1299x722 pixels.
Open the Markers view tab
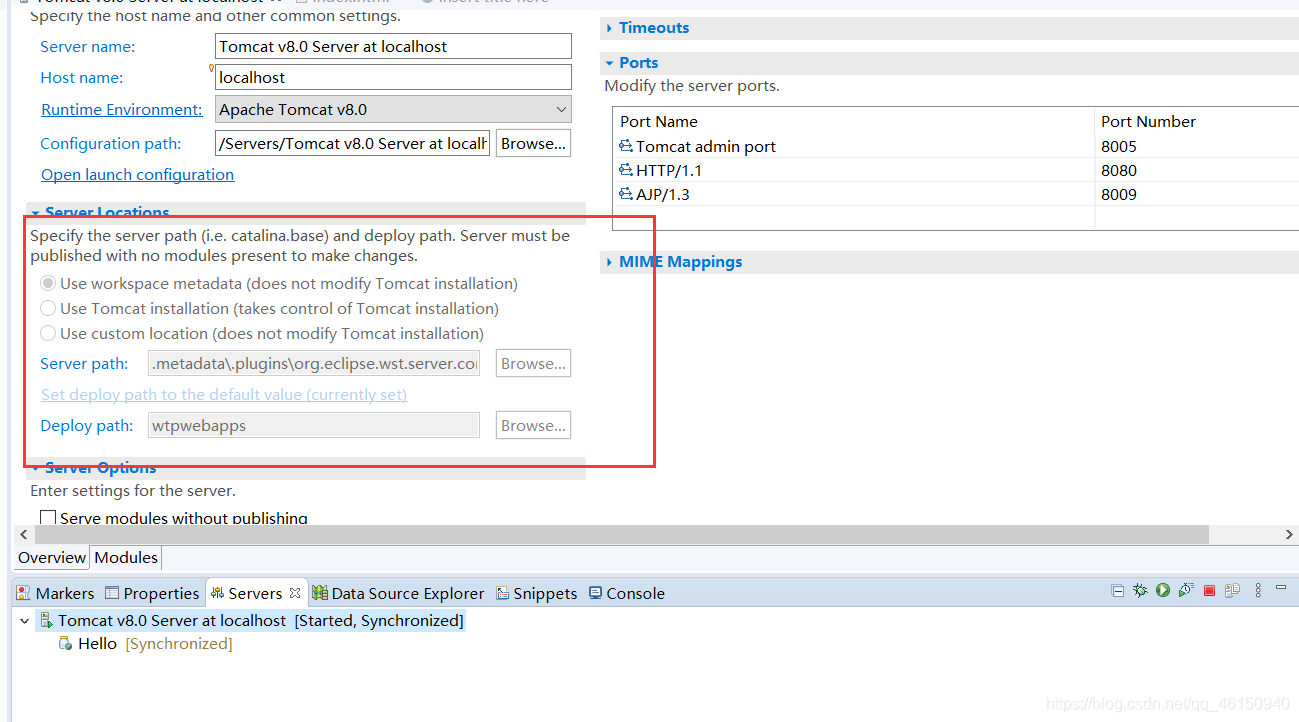[x=55, y=593]
